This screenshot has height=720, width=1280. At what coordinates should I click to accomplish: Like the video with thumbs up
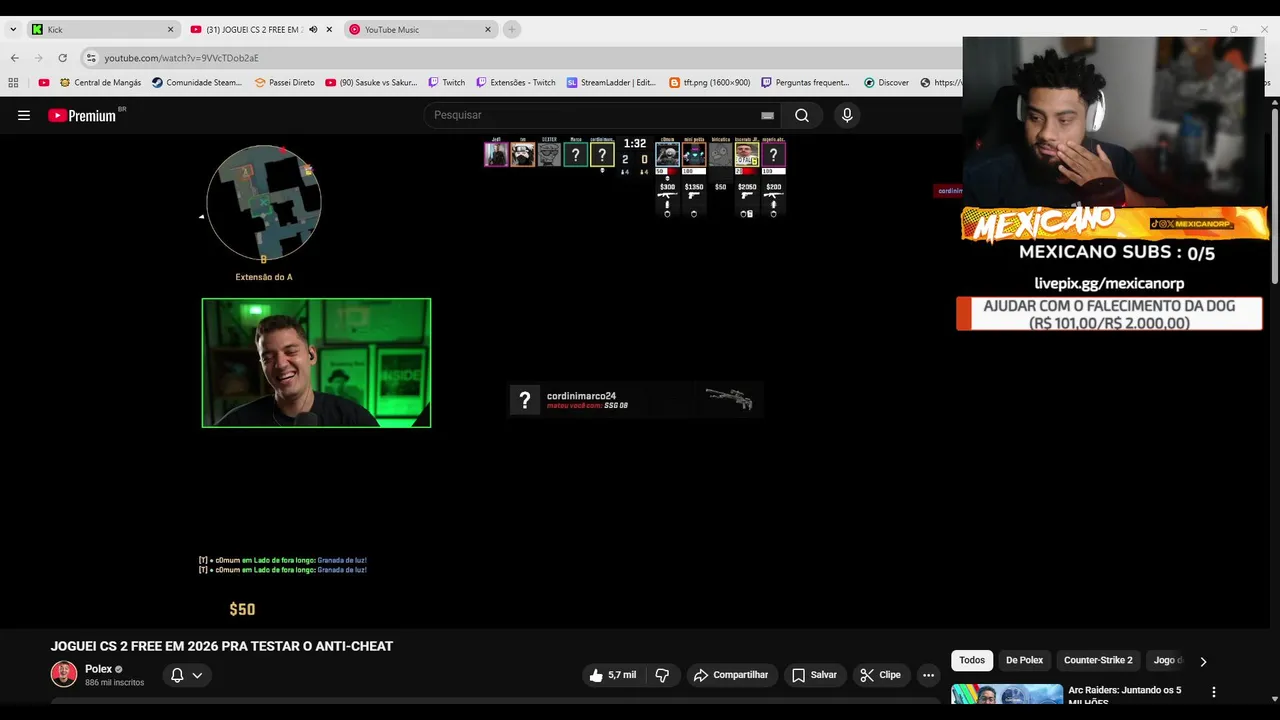point(612,675)
